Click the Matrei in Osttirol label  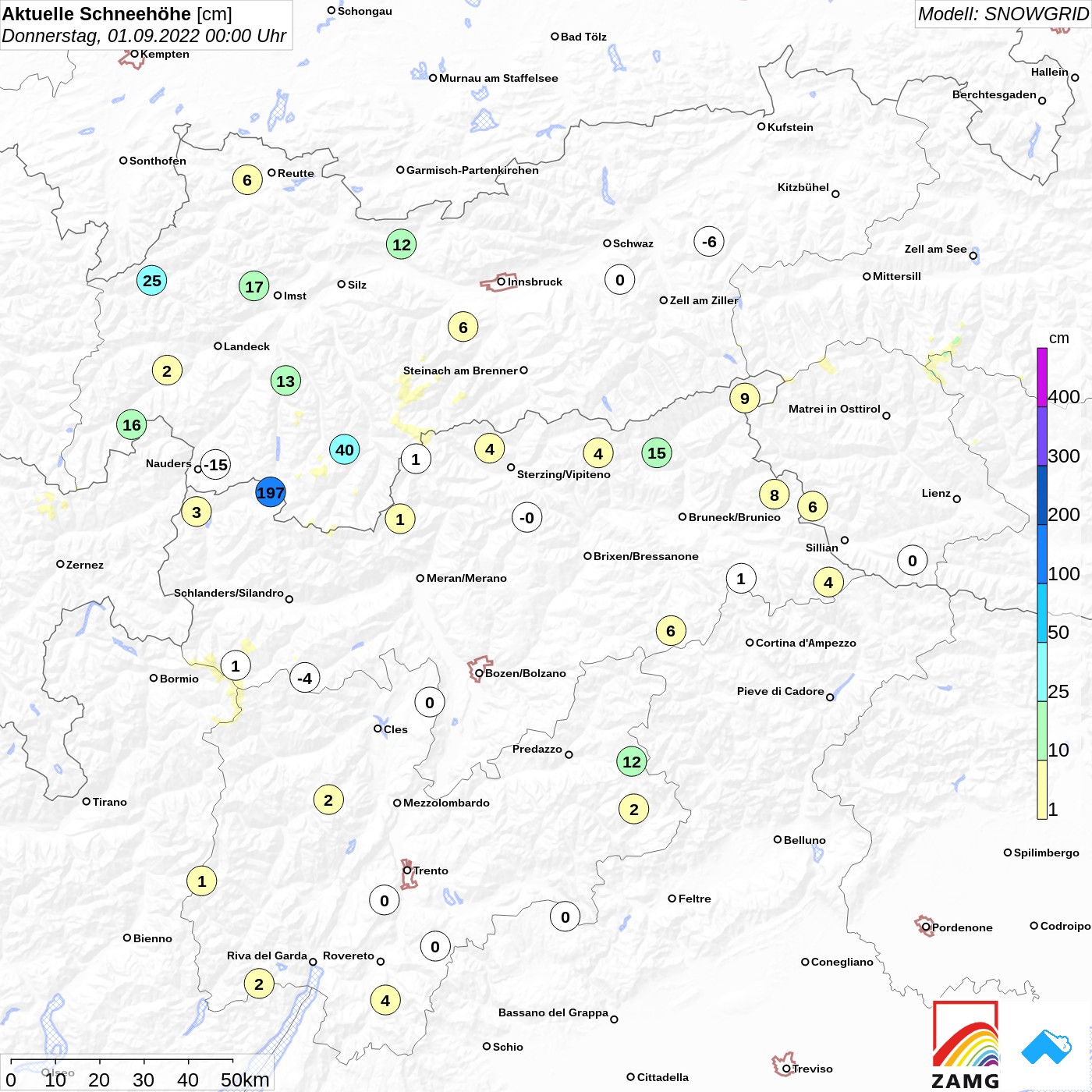[835, 409]
